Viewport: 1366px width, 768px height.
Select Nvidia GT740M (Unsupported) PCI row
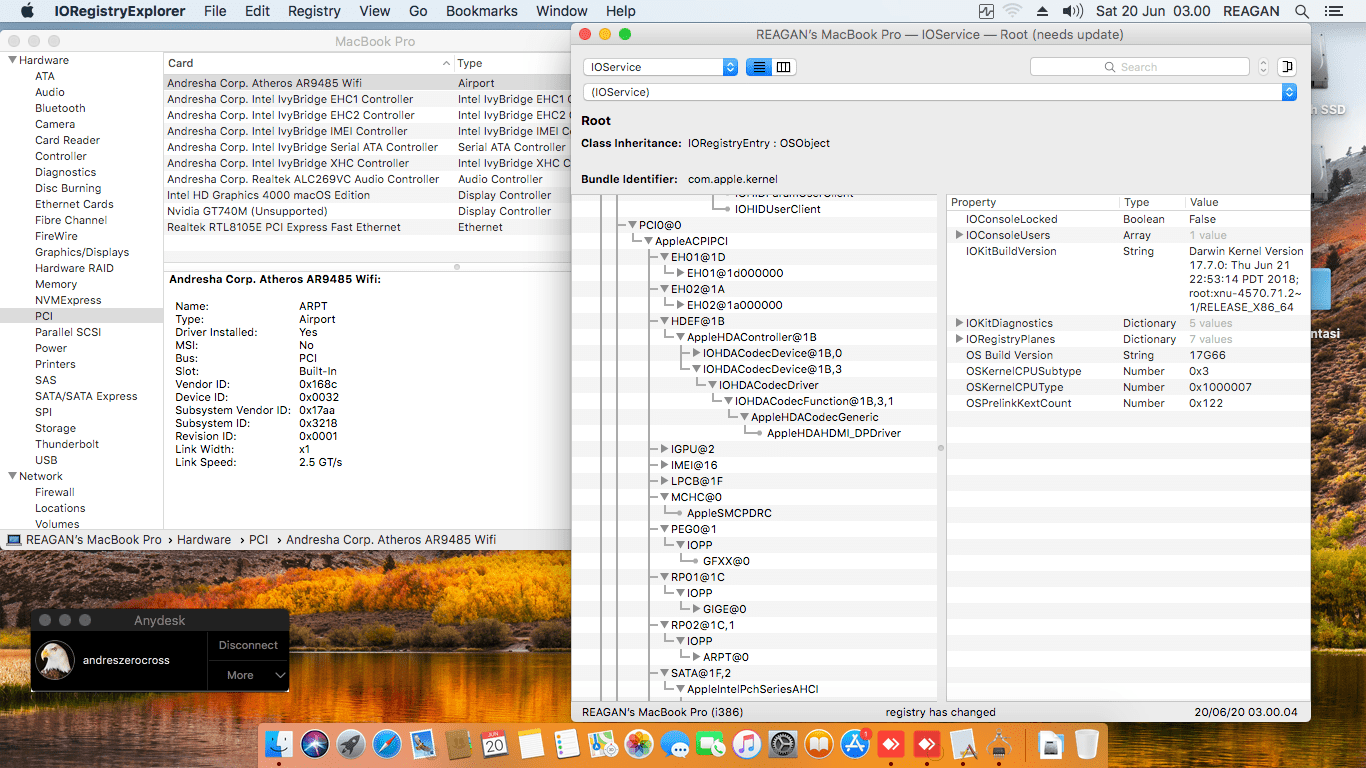pyautogui.click(x=247, y=211)
